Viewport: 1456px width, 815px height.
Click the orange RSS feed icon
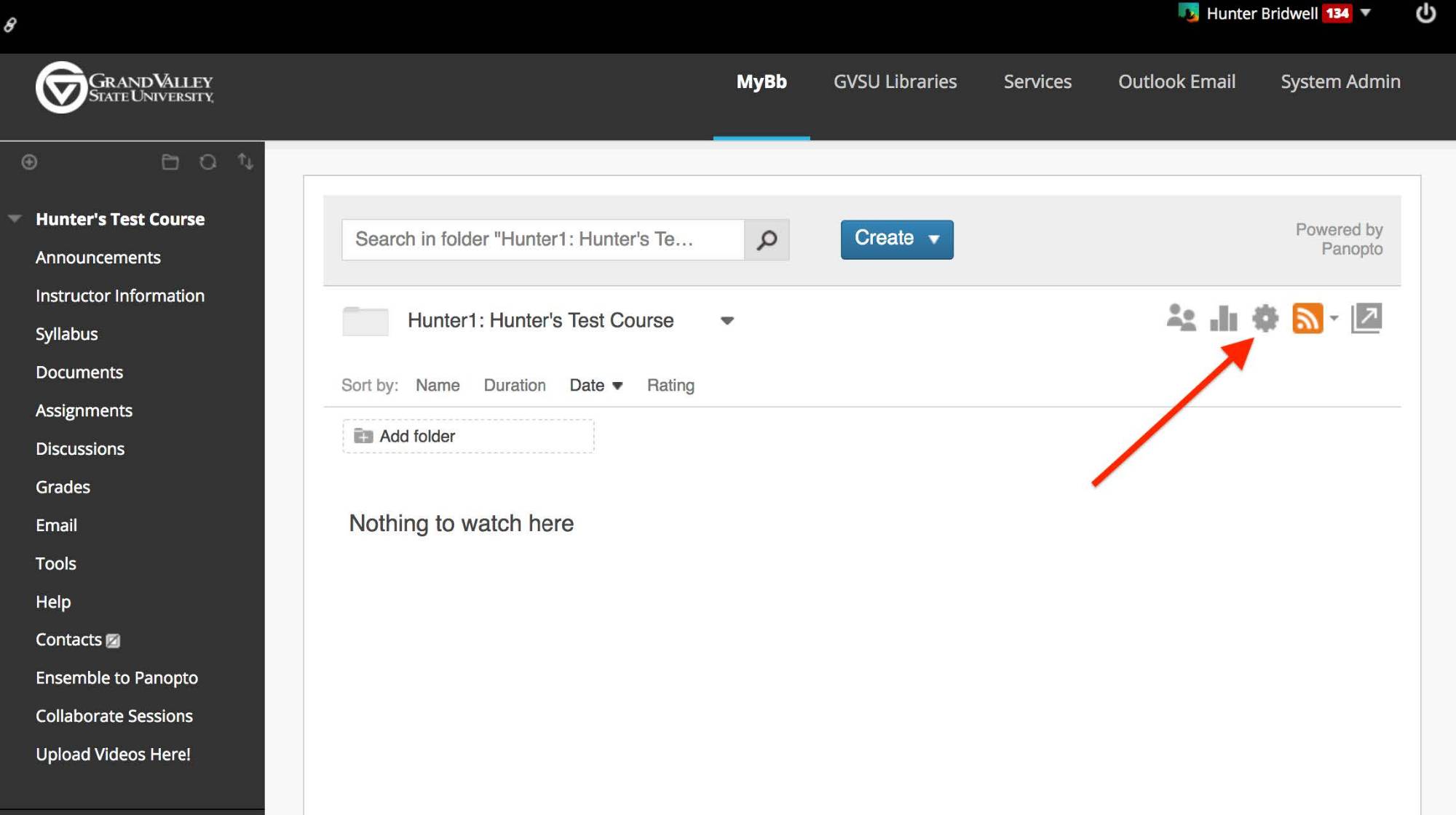point(1307,318)
